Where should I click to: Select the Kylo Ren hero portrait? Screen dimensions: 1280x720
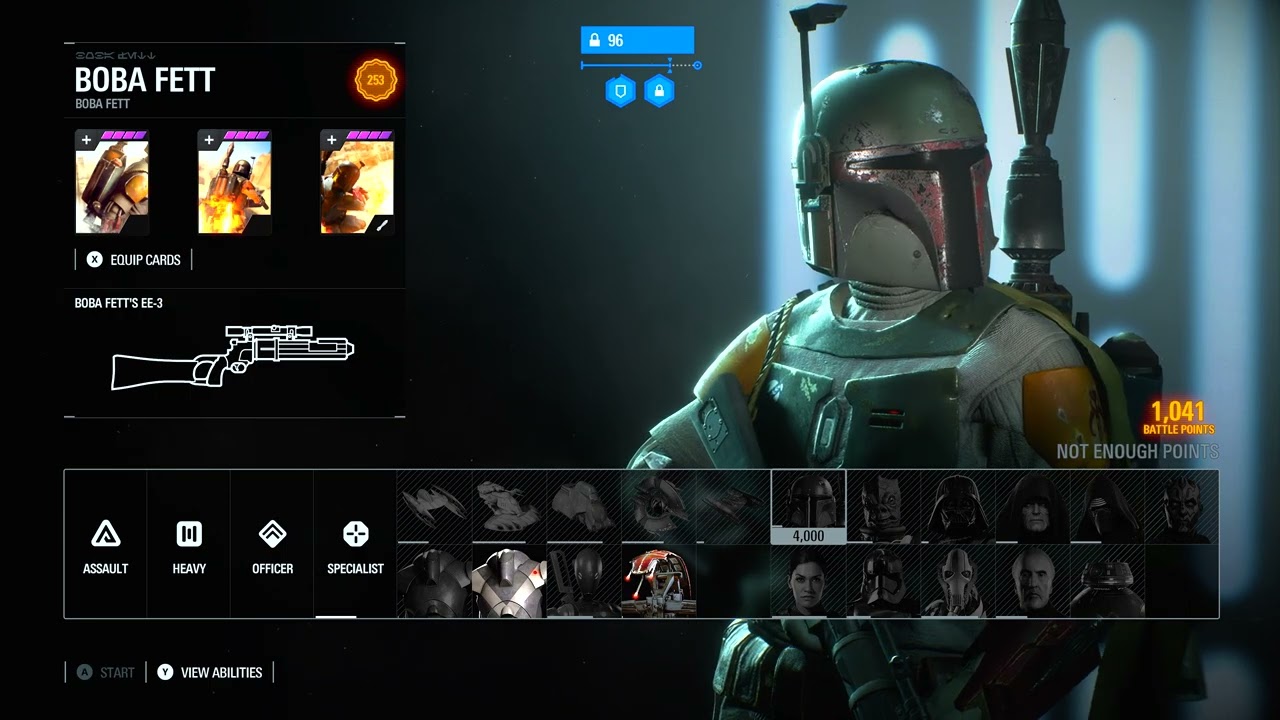(1107, 507)
